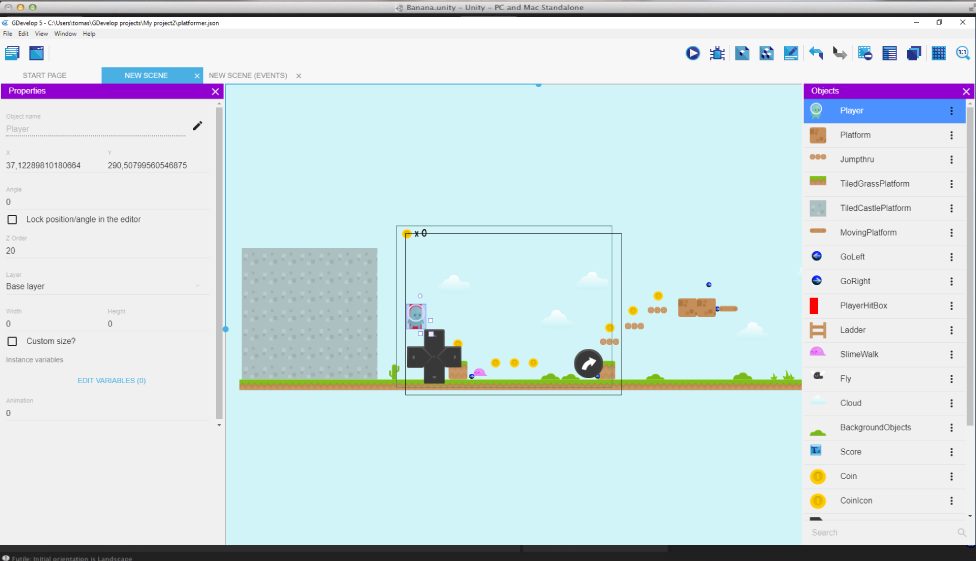
Task: Close the New Scene tab
Action: [x=197, y=76]
